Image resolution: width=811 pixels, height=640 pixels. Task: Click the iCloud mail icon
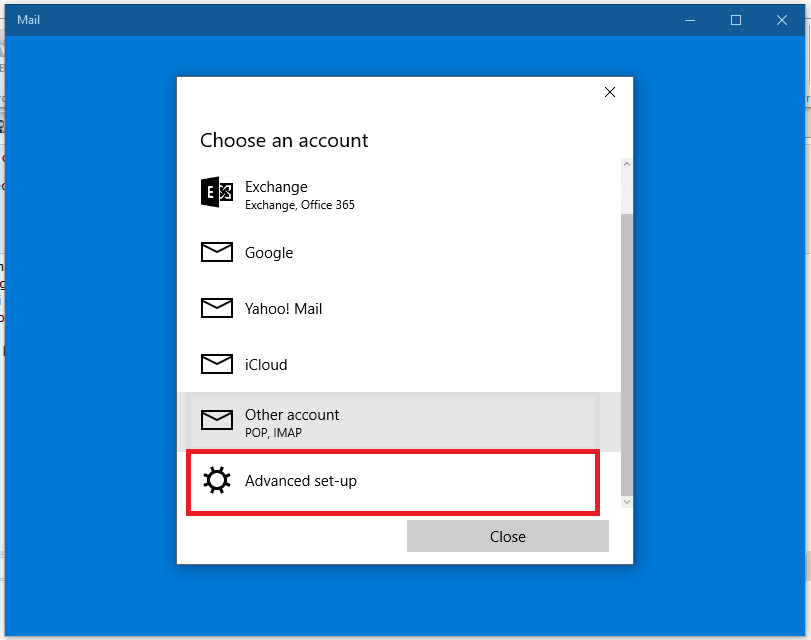(x=216, y=364)
